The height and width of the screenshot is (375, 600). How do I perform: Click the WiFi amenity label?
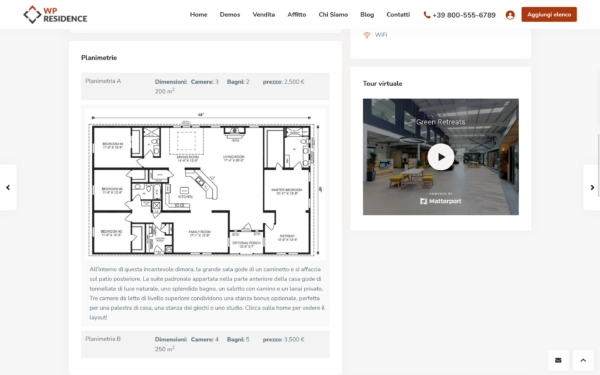381,35
